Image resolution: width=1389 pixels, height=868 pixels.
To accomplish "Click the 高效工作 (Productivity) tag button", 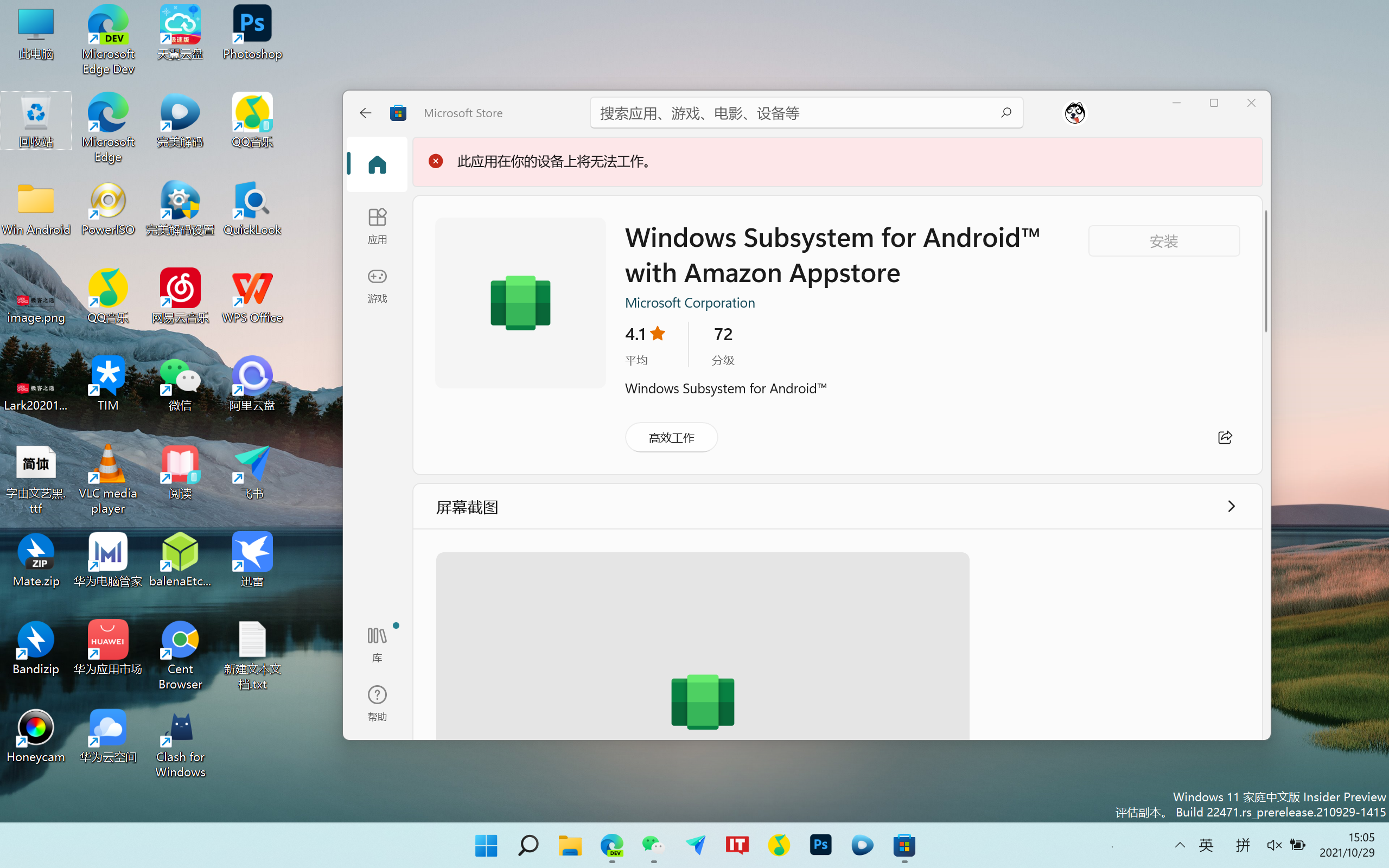I will [671, 437].
